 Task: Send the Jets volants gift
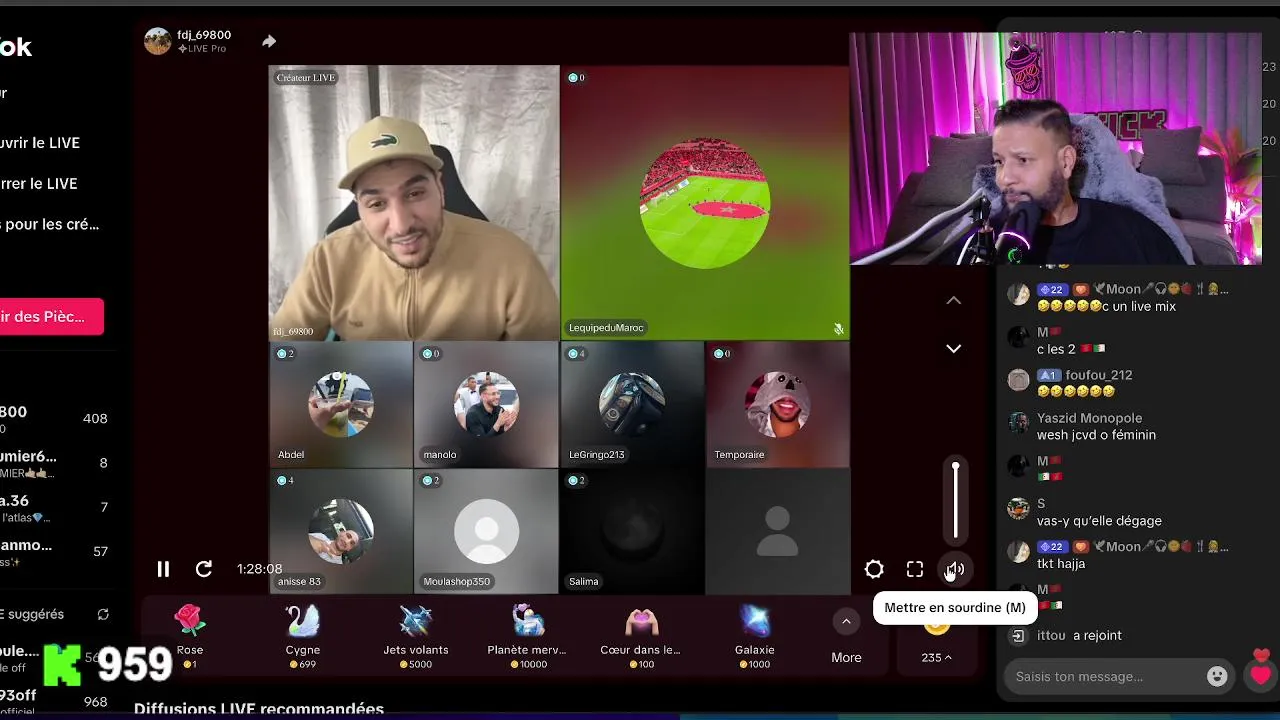click(416, 635)
